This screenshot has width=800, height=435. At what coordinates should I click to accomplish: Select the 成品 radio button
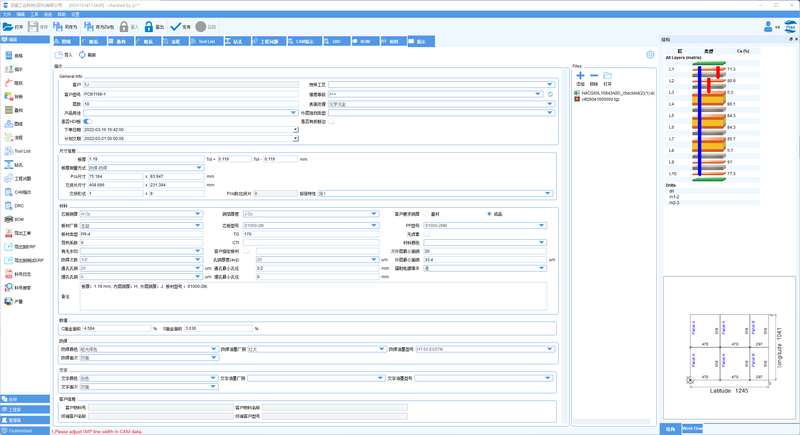[x=489, y=214]
